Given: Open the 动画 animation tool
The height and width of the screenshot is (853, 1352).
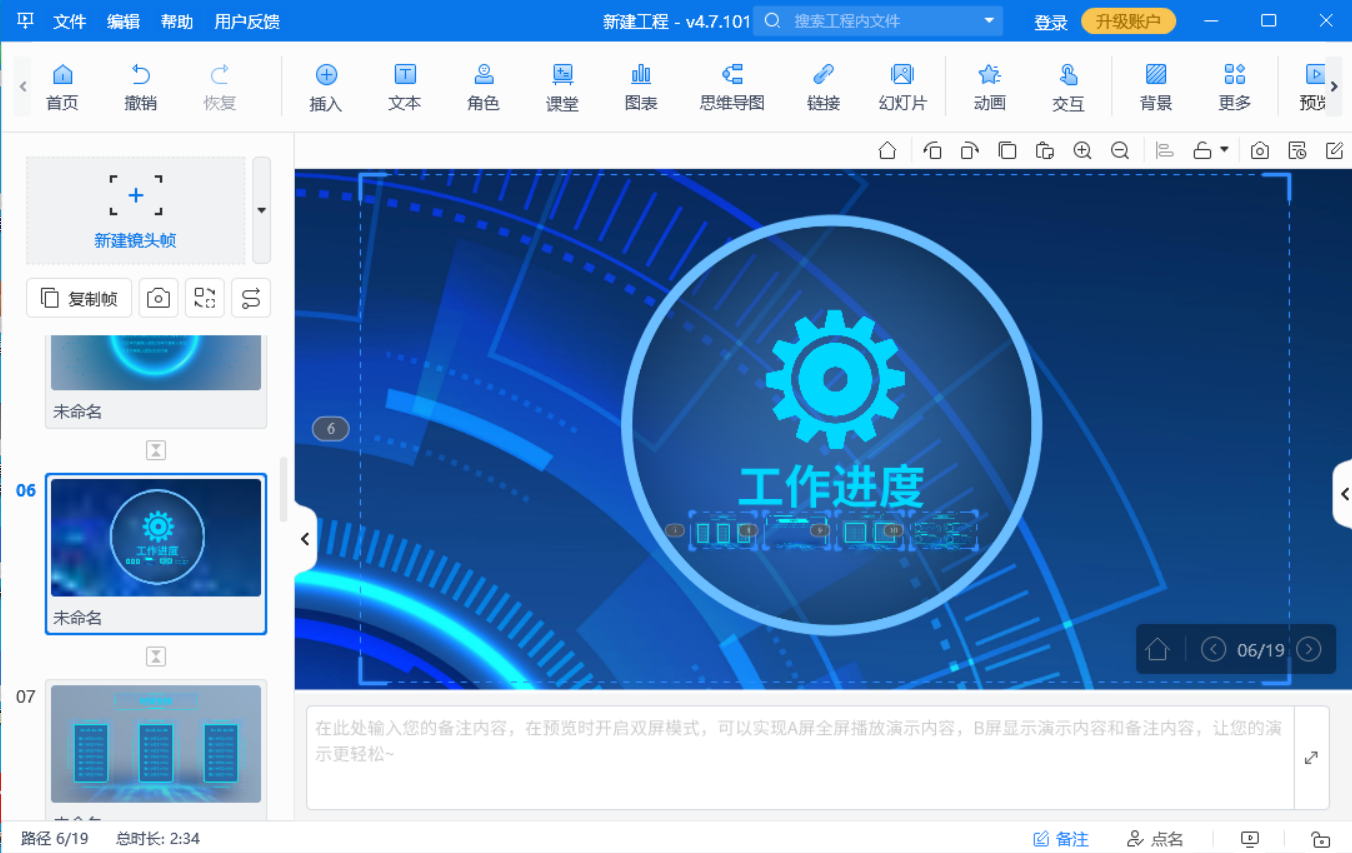Looking at the screenshot, I should [989, 86].
